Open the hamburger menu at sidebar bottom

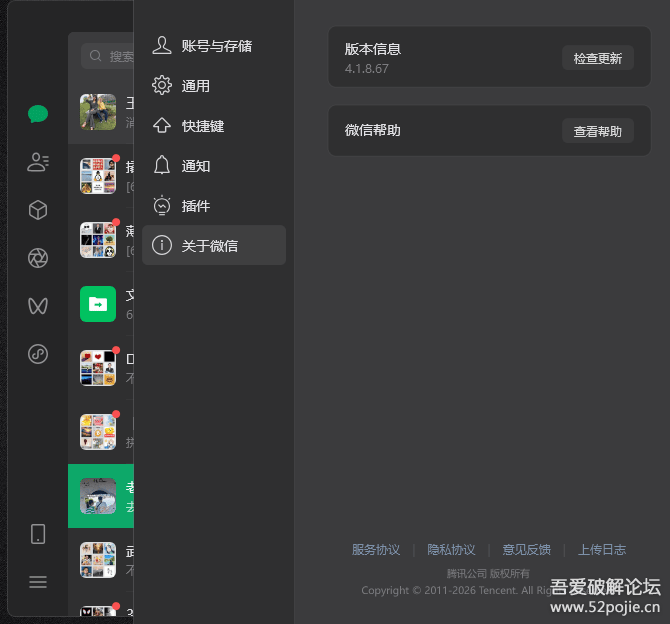[38, 582]
